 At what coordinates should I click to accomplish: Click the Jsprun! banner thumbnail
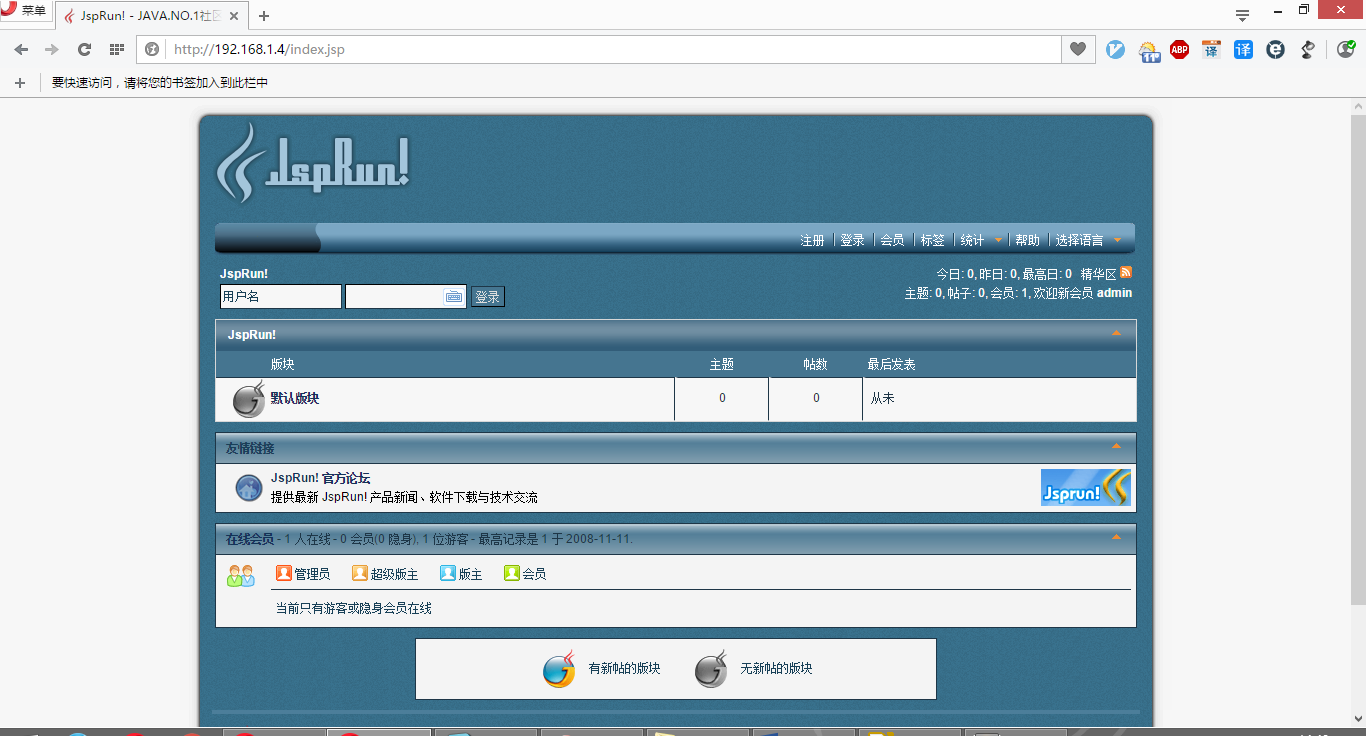(x=1086, y=487)
